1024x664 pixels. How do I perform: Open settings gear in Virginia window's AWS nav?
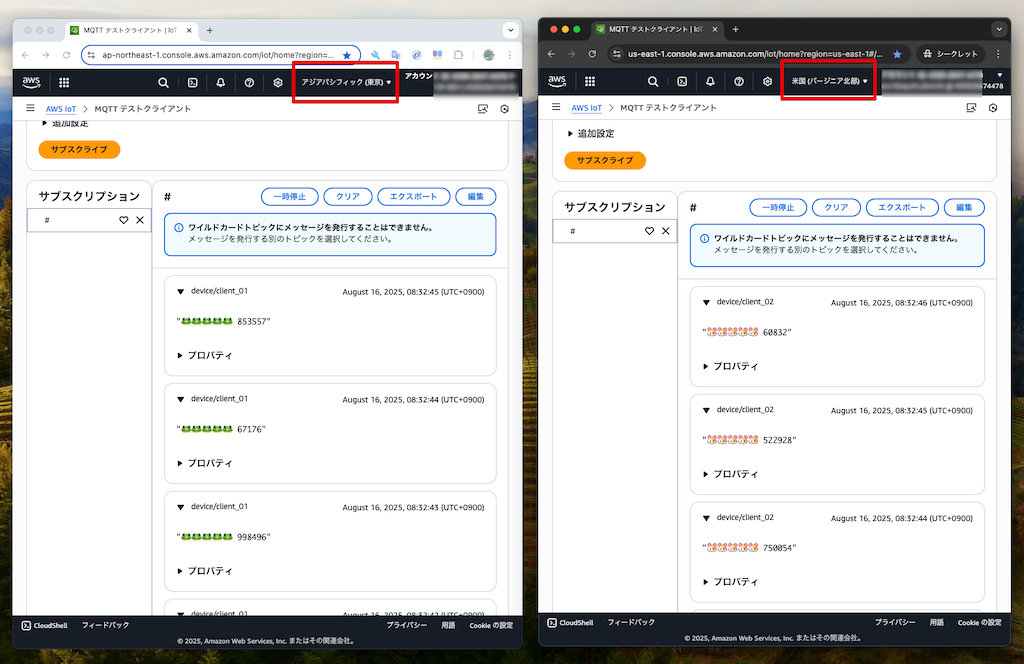(767, 81)
